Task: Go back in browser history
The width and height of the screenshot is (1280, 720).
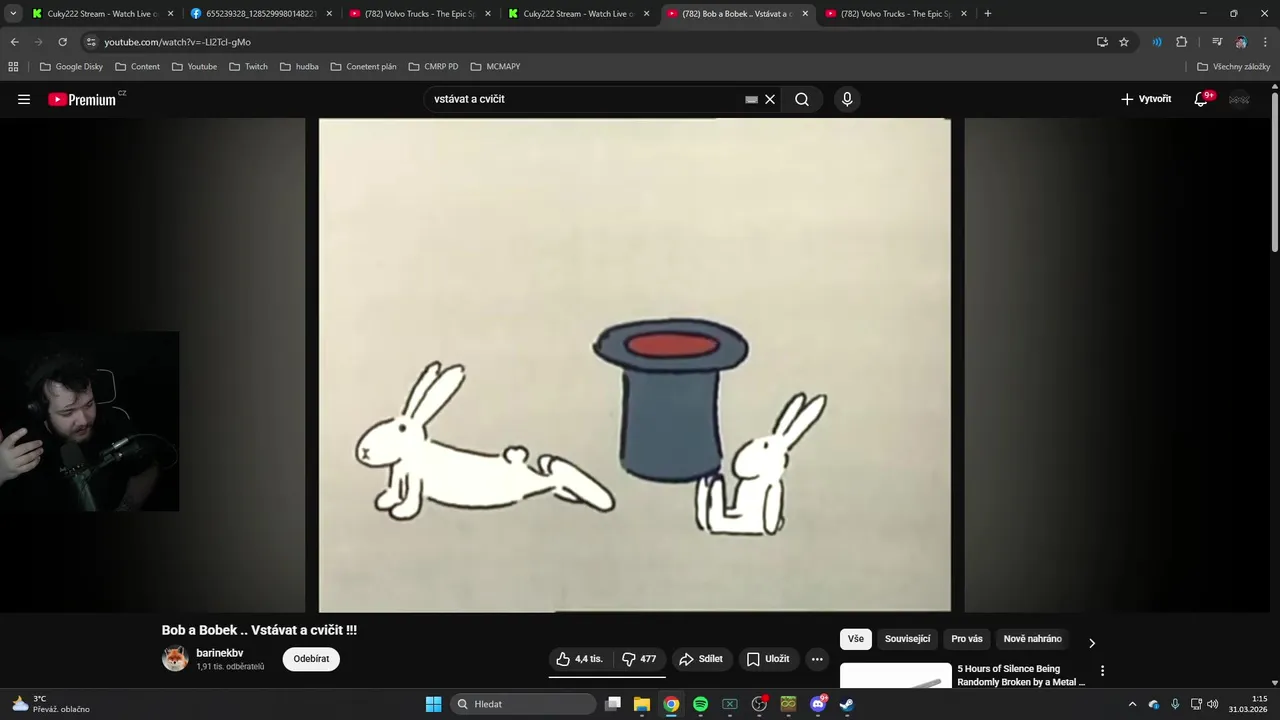Action: (14, 42)
